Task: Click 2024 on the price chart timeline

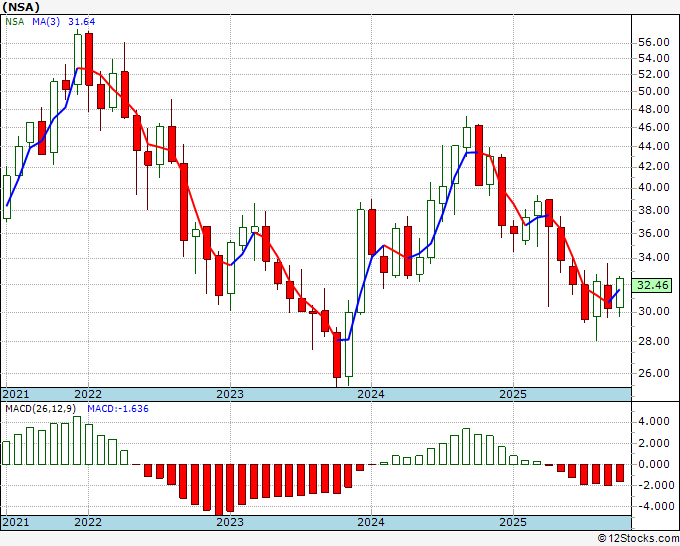Action: pyautogui.click(x=371, y=394)
